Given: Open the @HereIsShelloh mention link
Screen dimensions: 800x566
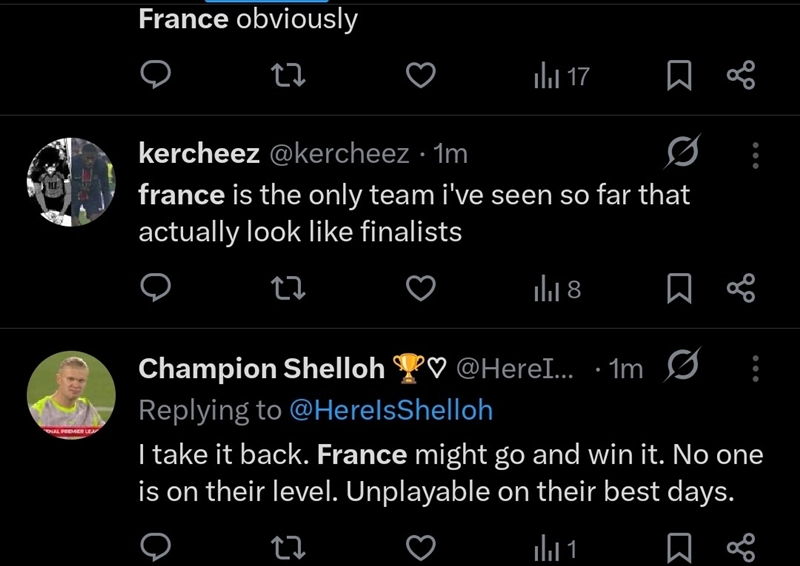Looking at the screenshot, I should (x=391, y=410).
